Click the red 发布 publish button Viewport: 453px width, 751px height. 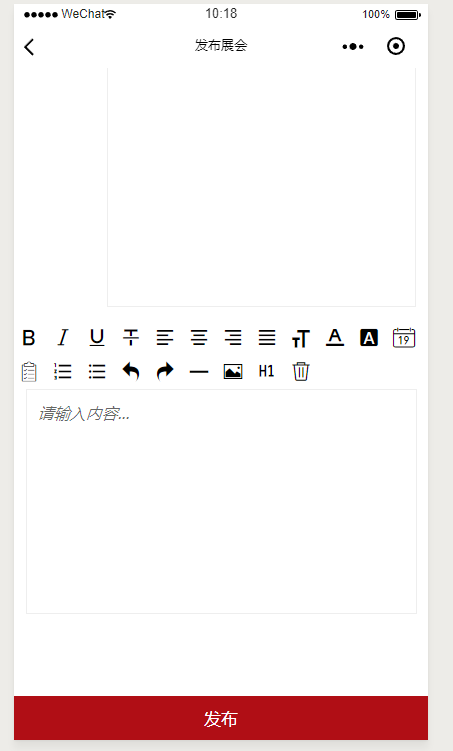point(221,718)
